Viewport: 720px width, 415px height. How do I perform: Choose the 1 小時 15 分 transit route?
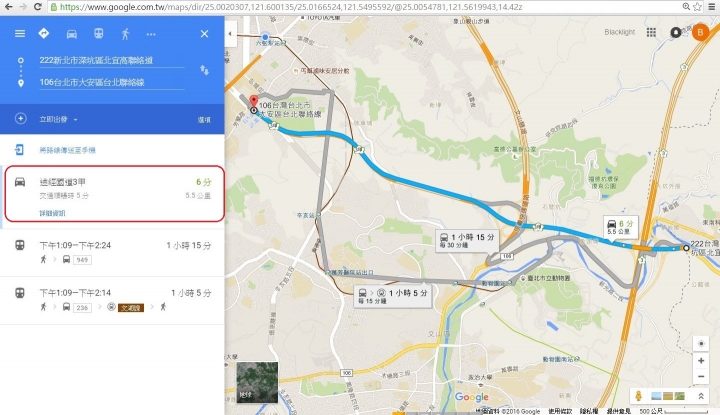tap(112, 252)
